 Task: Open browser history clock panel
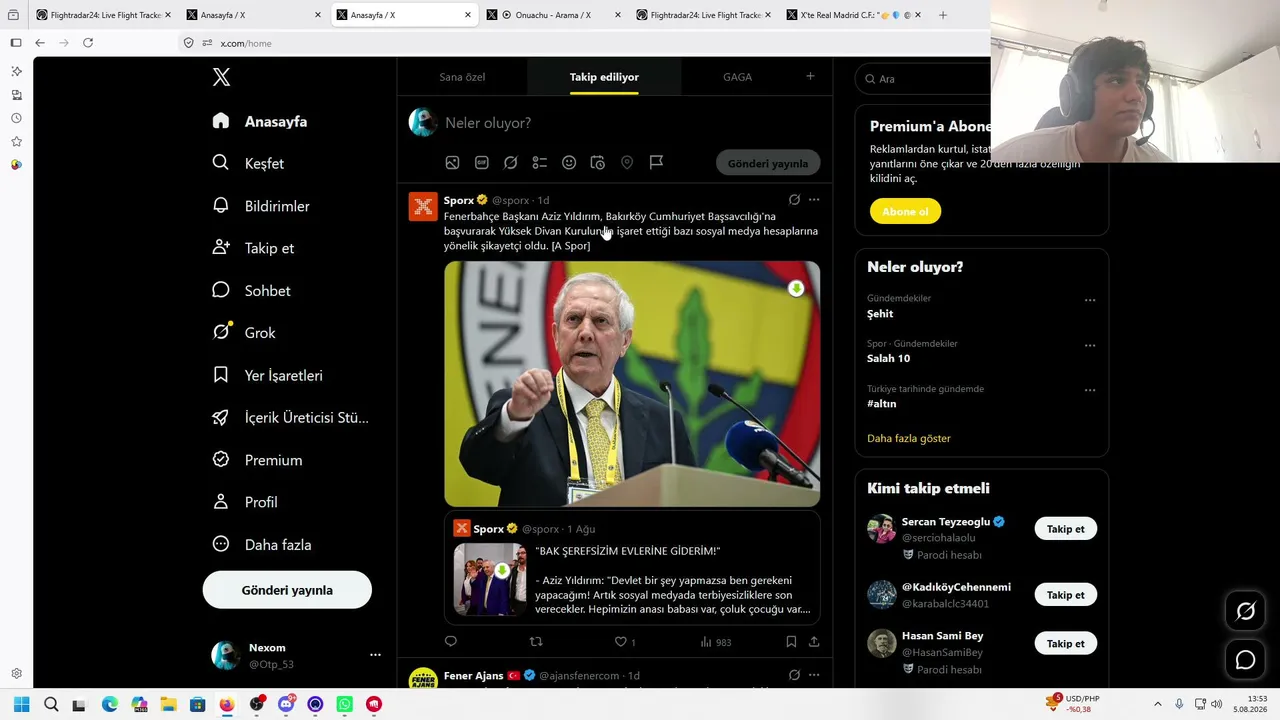[x=16, y=118]
